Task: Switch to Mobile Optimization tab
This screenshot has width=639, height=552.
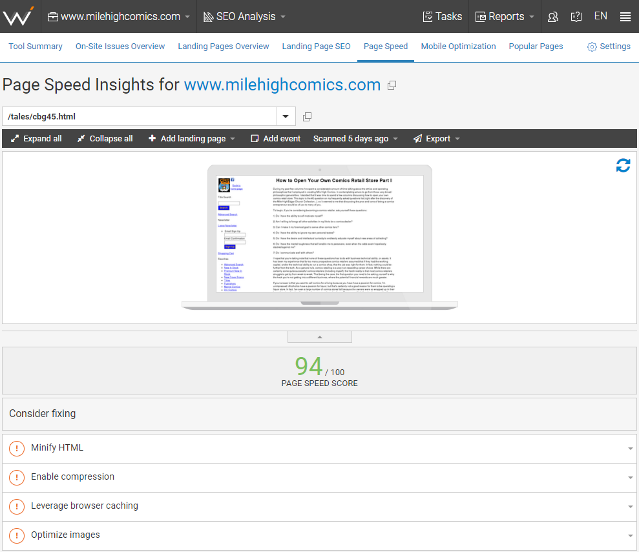Action: [x=458, y=46]
